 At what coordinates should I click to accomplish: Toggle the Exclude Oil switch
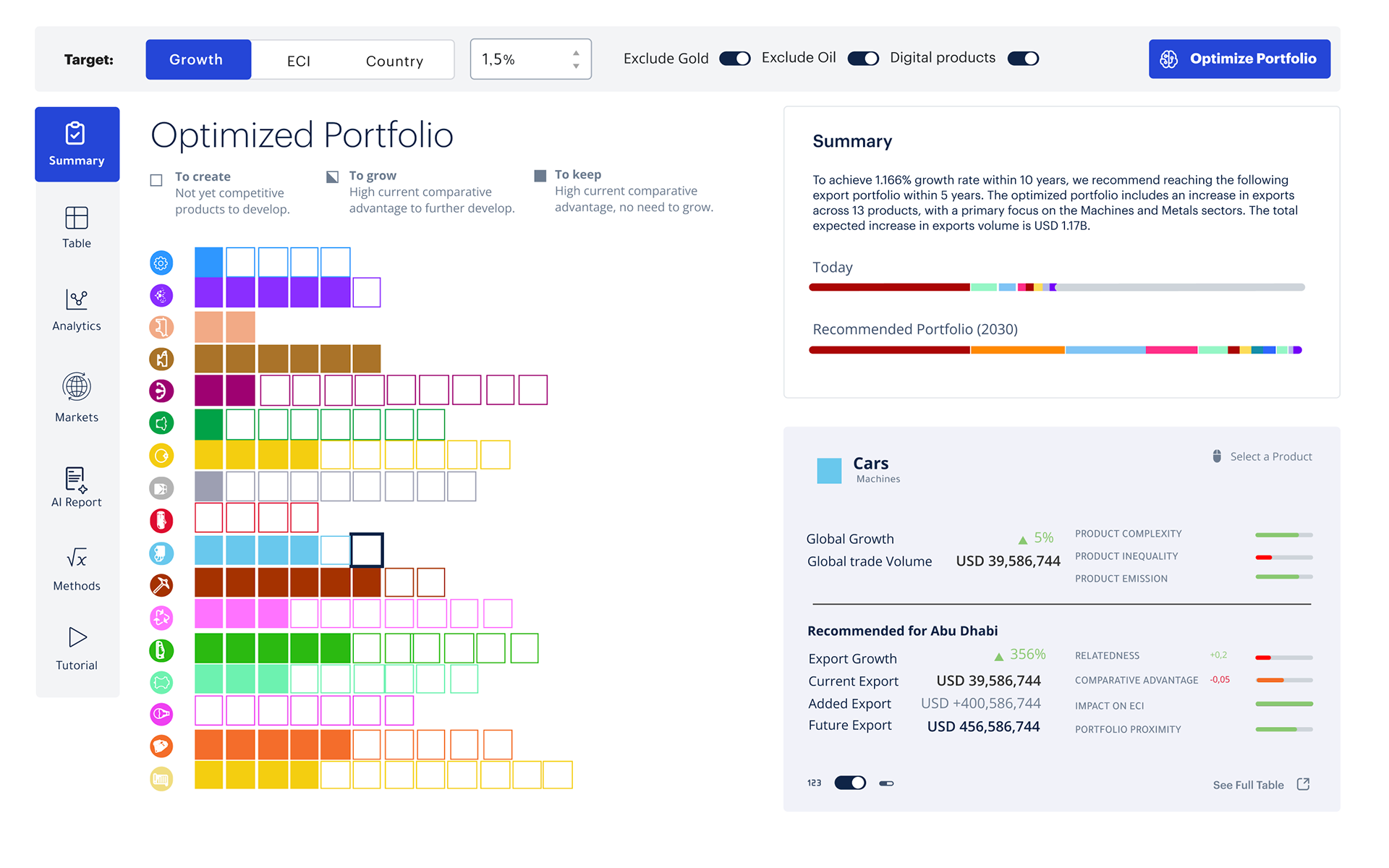[x=863, y=59]
